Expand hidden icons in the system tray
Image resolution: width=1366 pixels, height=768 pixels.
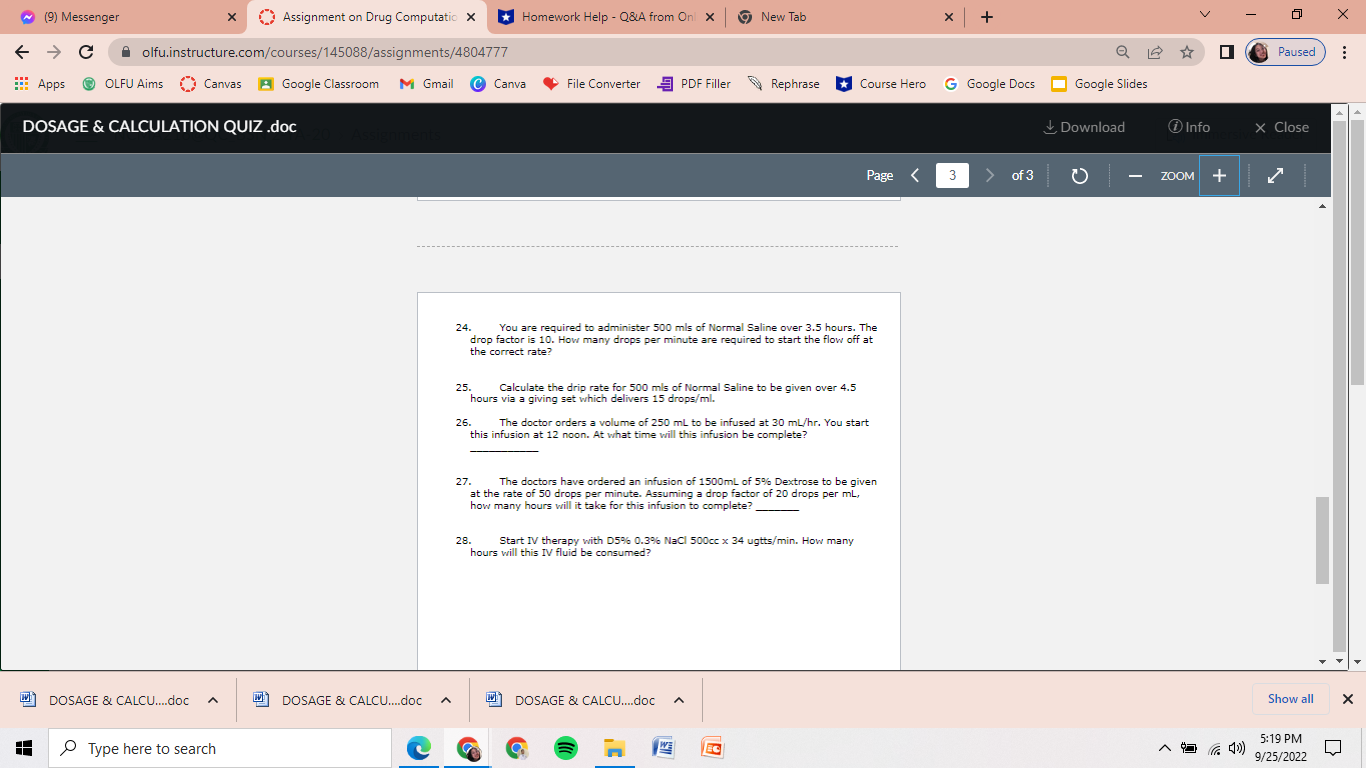click(x=1164, y=747)
